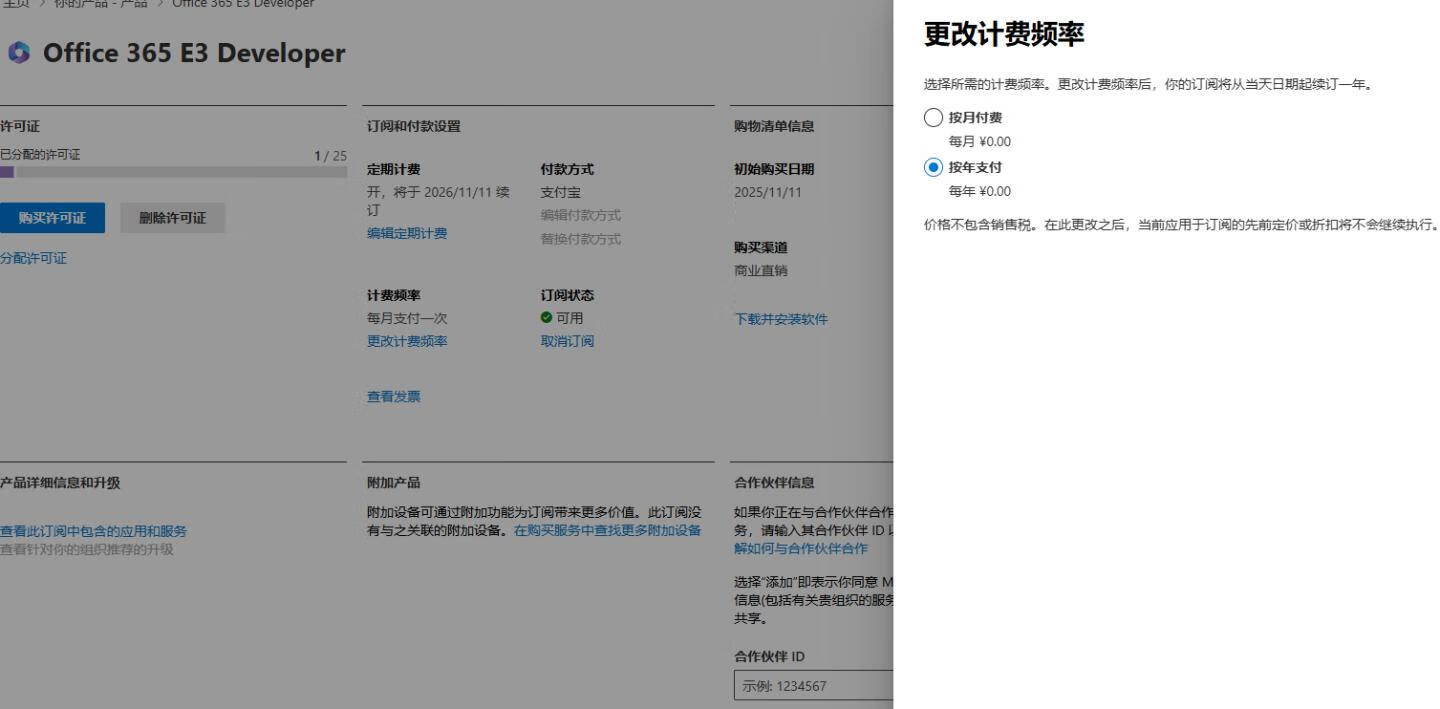Click the assigned licenses progress bar
The image size is (1440, 709).
(173, 172)
